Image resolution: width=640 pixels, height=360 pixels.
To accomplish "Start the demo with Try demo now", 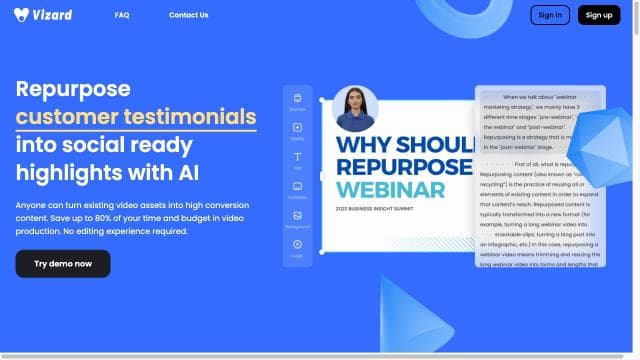I will (63, 264).
